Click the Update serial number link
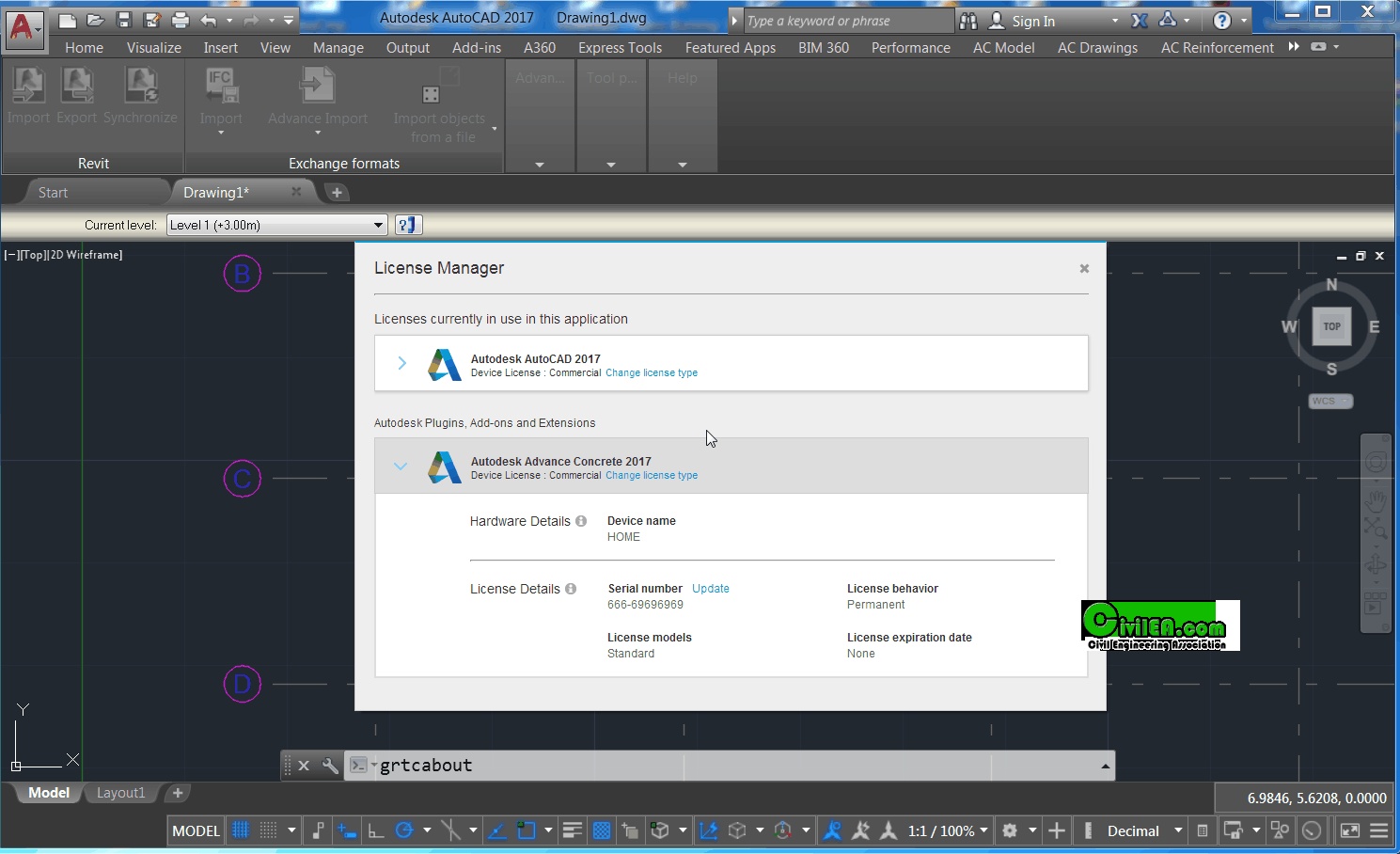1400x854 pixels. coord(711,588)
